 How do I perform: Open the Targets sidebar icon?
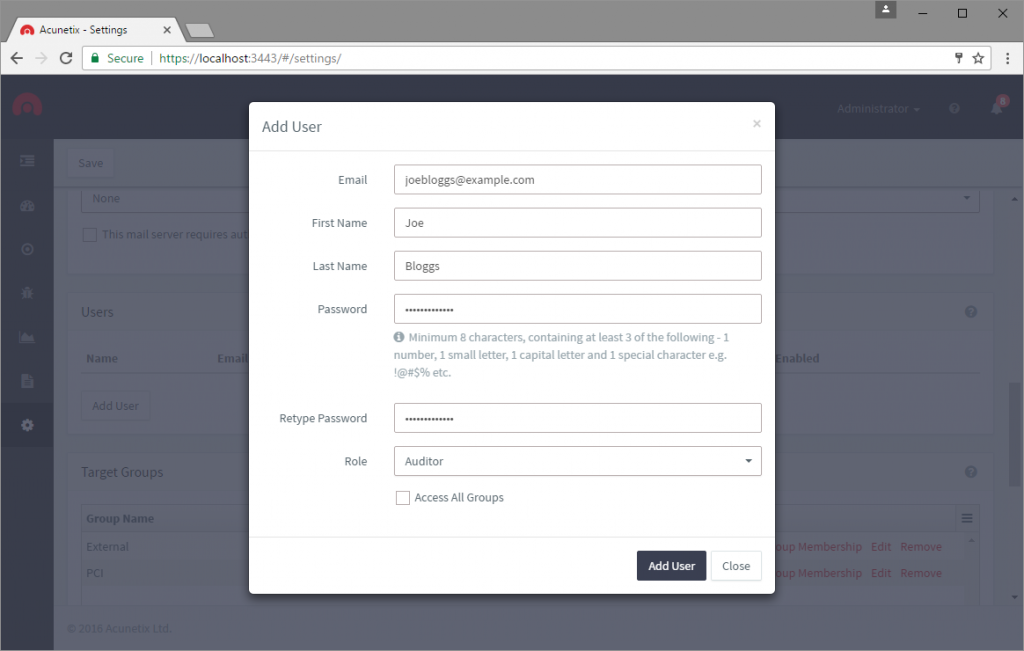(27, 249)
